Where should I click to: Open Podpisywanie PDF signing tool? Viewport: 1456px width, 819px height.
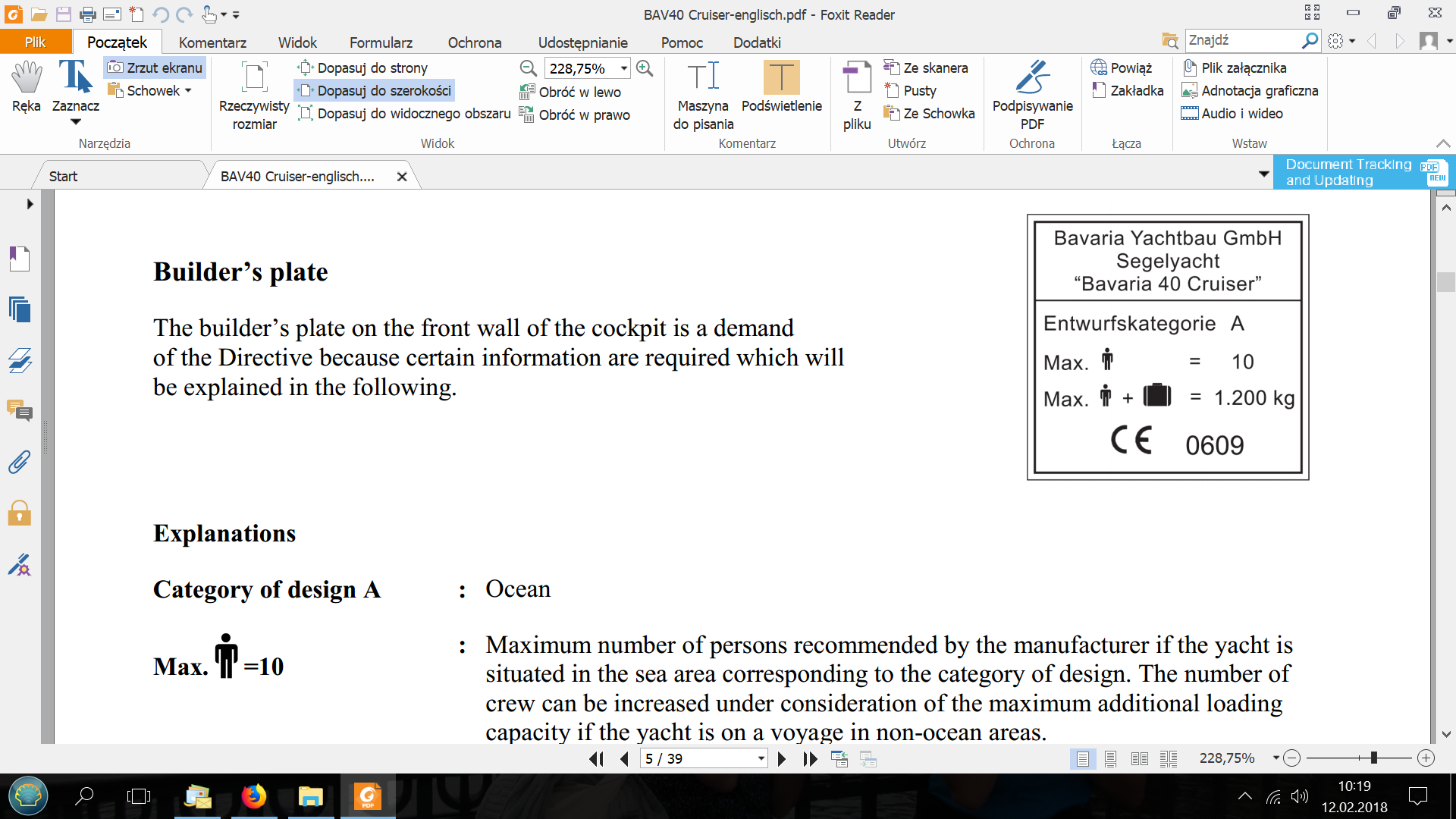pos(1032,96)
